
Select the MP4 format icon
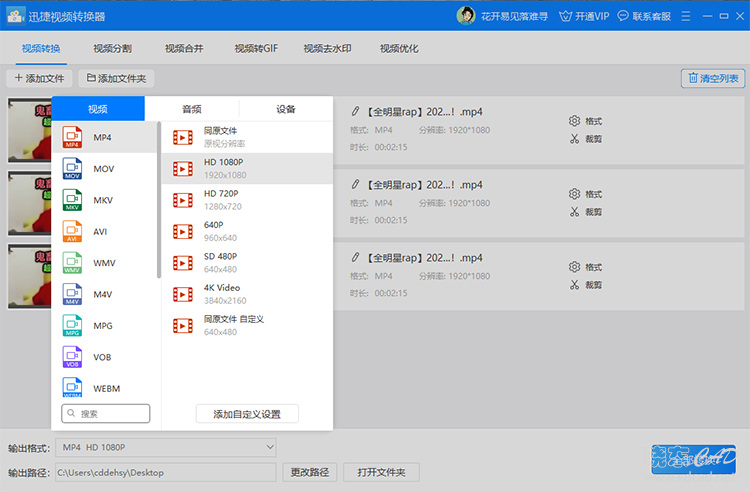[x=72, y=137]
